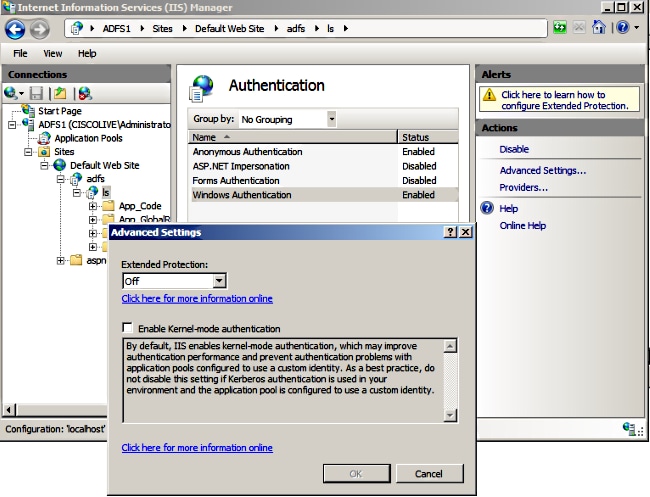Open the blue Help icon at top right
Viewport: 650px width, 497px height.
[x=623, y=28]
